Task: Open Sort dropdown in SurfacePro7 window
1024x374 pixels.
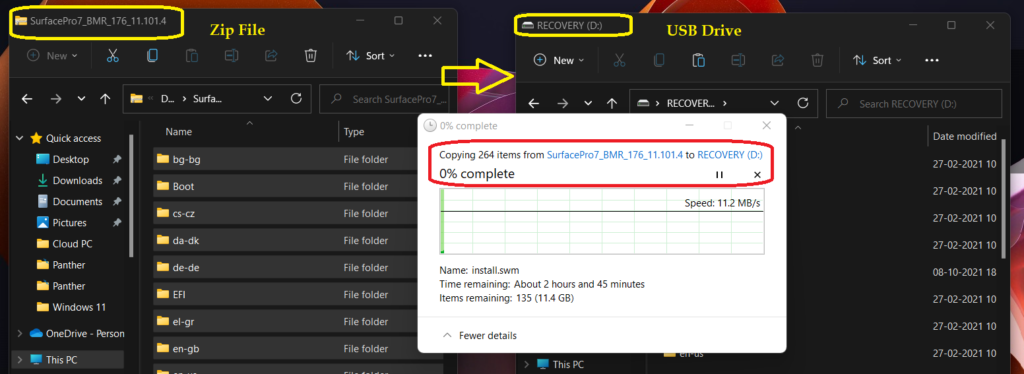Action: coord(370,56)
